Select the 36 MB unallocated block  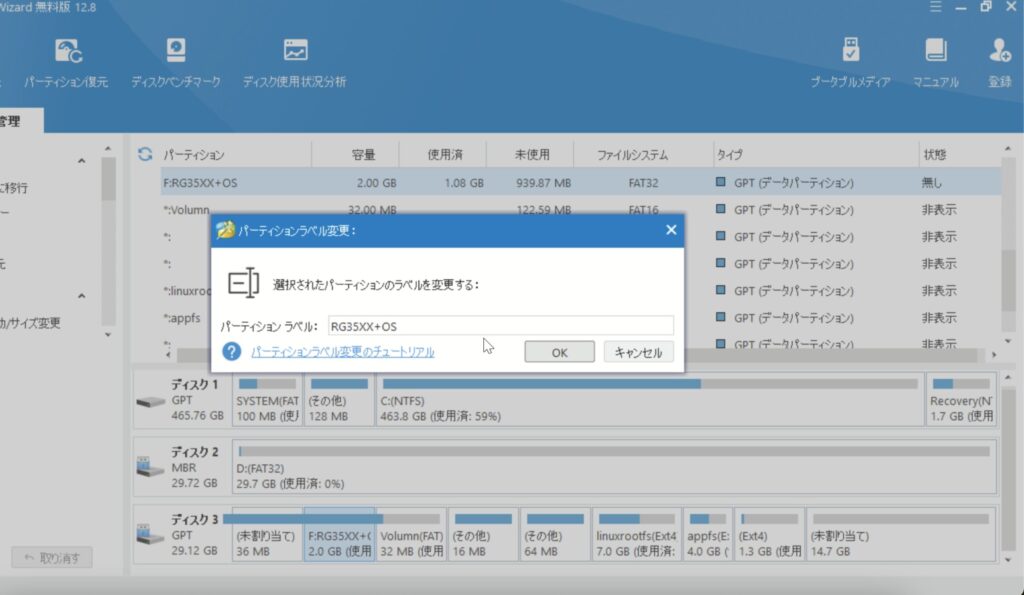[268, 535]
